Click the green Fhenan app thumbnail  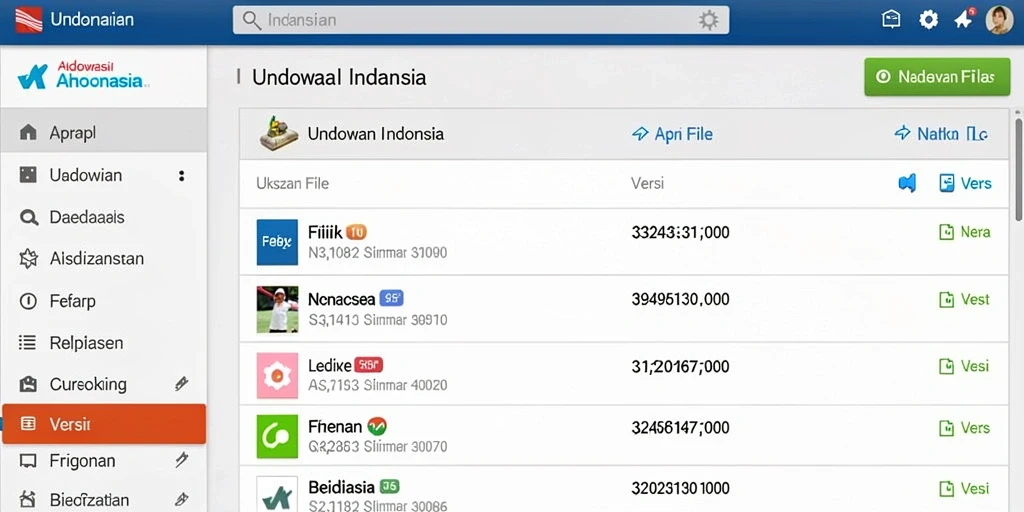pyautogui.click(x=278, y=436)
